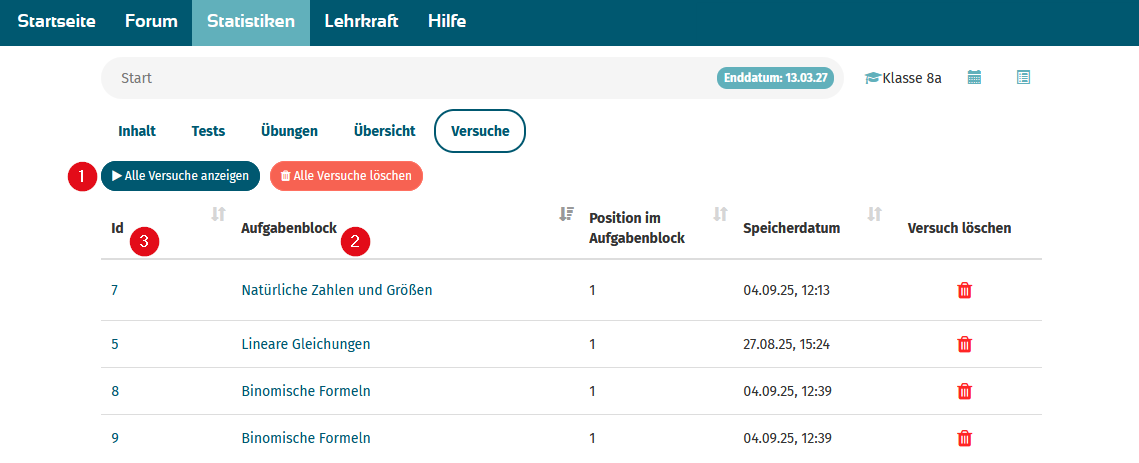Sort by Speicherdatum column arrows

(875, 214)
